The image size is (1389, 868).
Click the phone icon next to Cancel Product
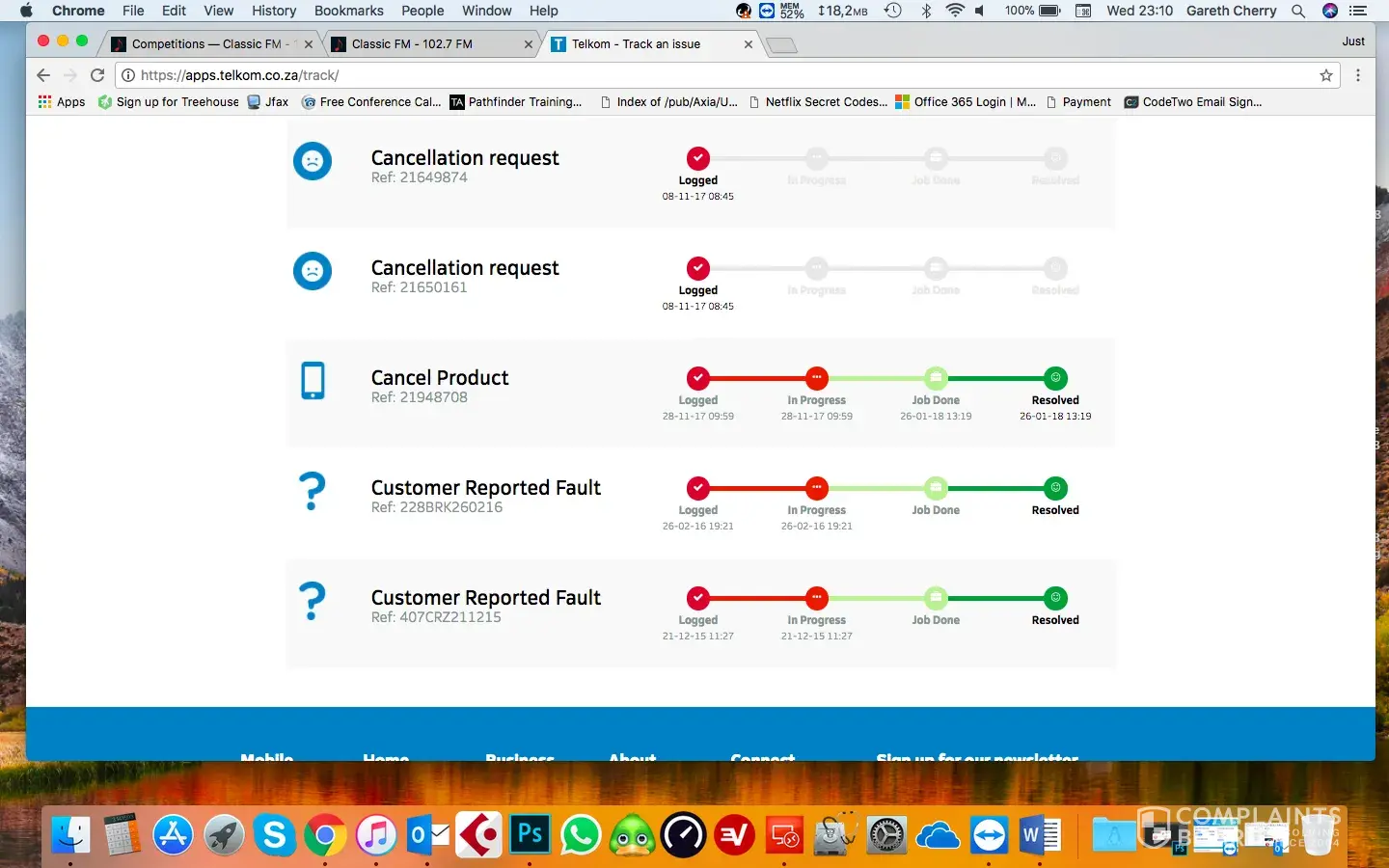(x=313, y=381)
